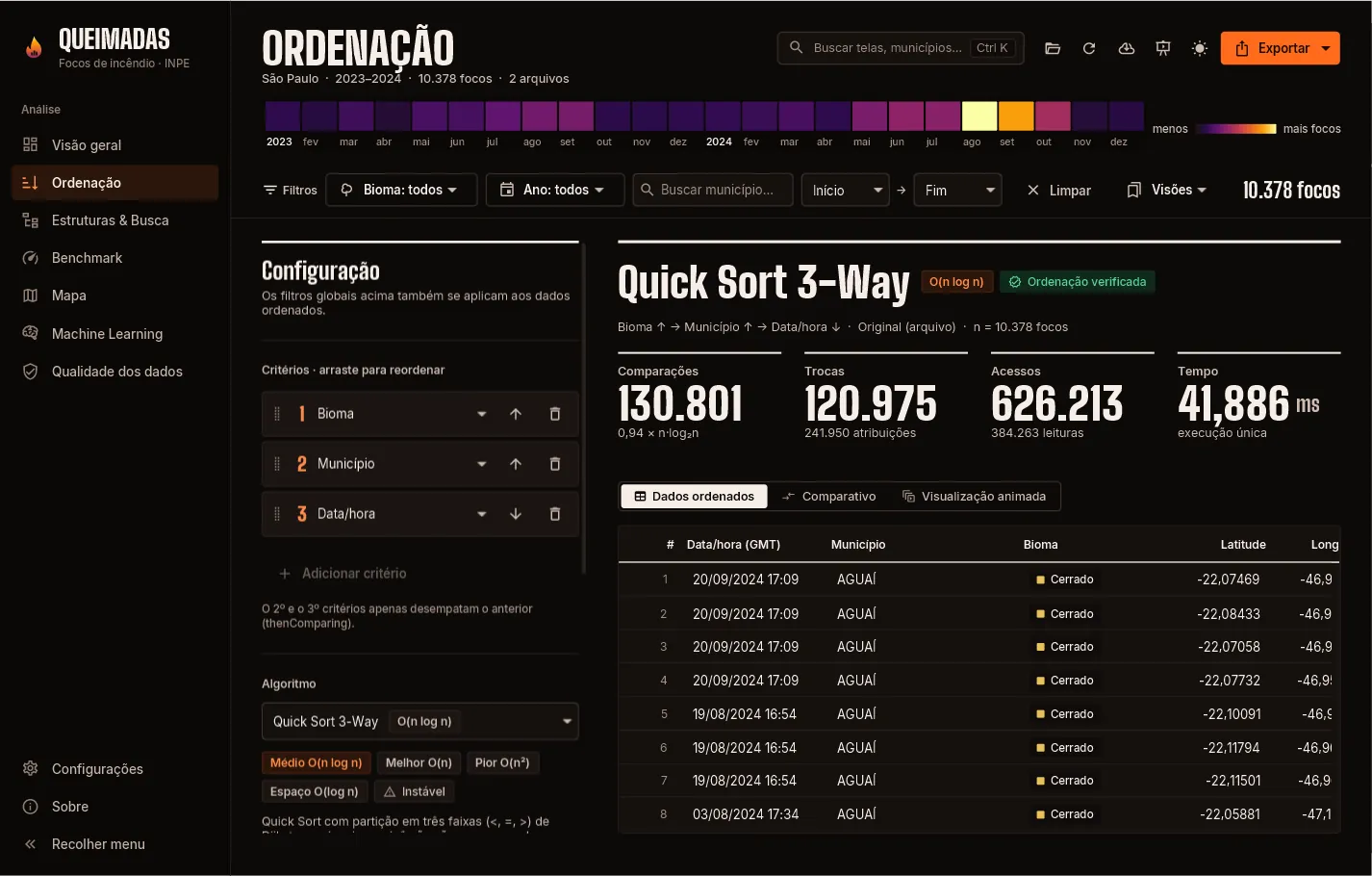Click latitude value -22,05881 in row 8

coord(1230,814)
